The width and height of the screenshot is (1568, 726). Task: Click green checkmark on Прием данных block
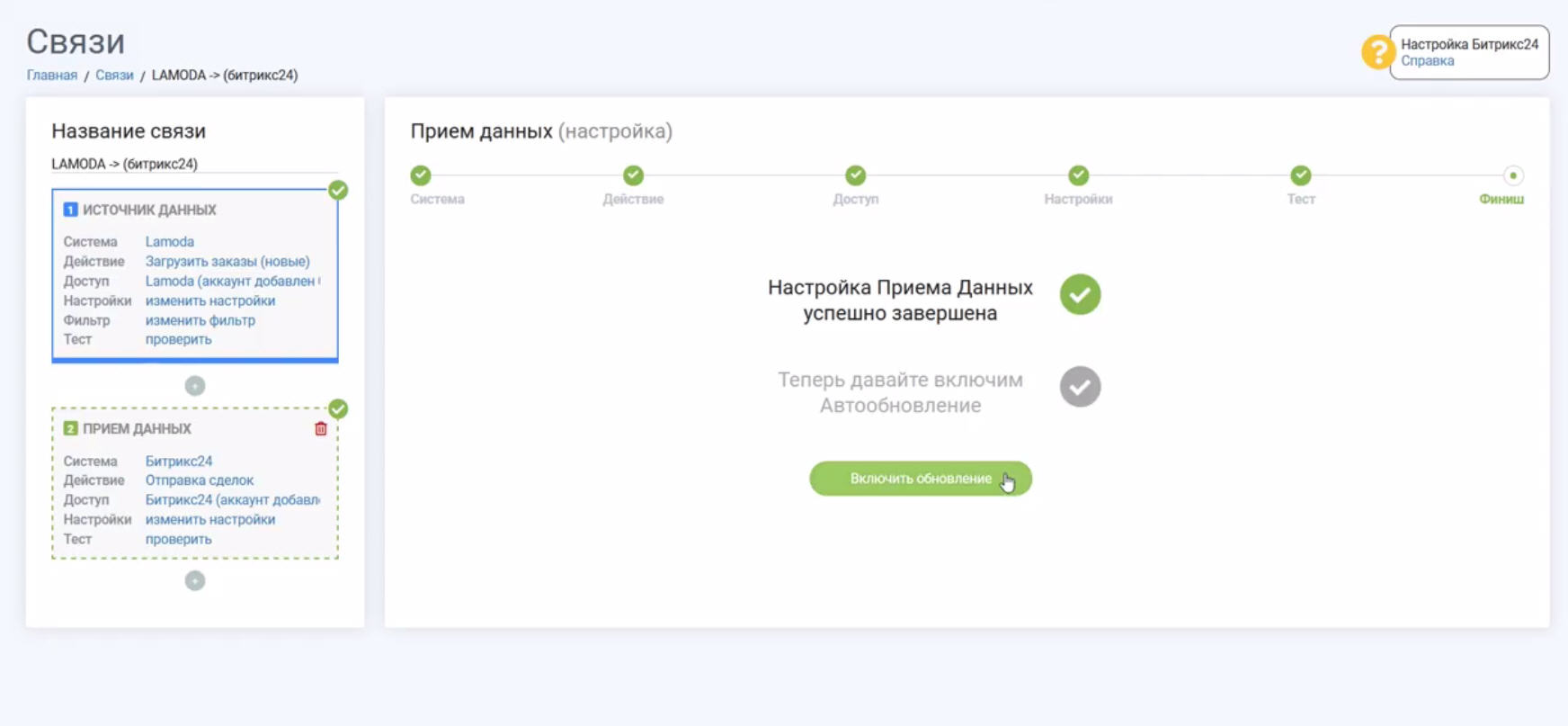[338, 409]
